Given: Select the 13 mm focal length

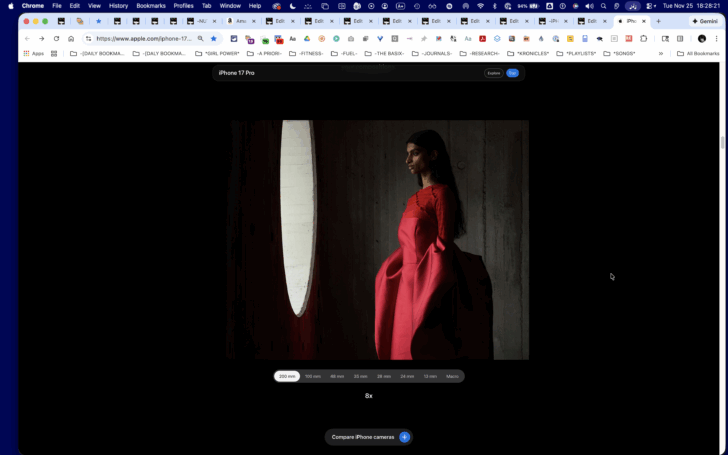Looking at the screenshot, I should coord(430,377).
